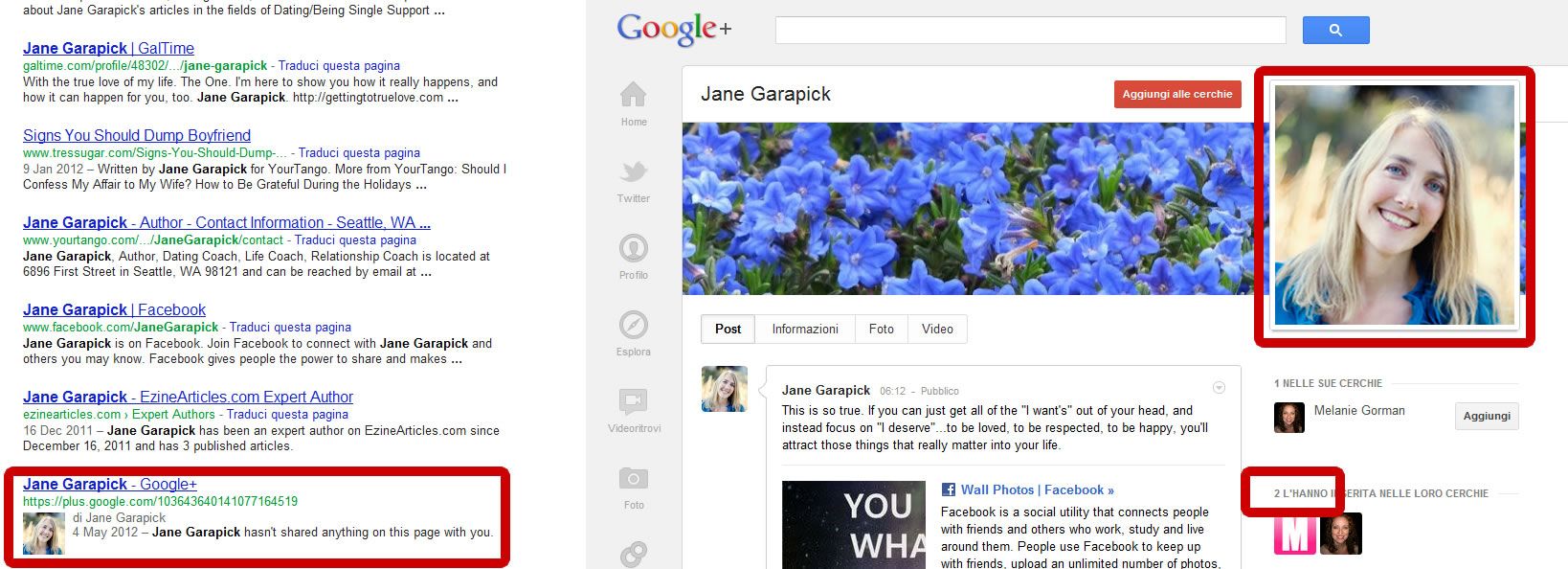Click Jane Garapick post author name
The image size is (1568, 569).
[x=826, y=390]
